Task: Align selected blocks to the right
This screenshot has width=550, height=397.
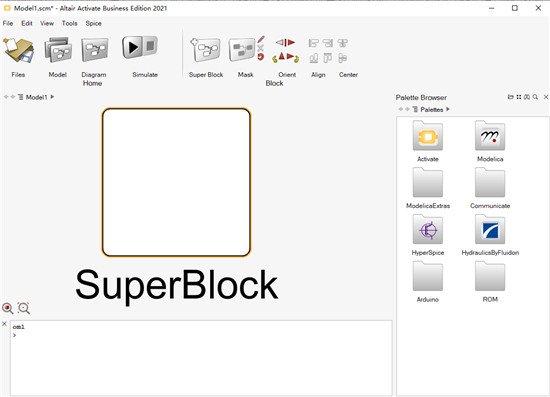Action: tap(328, 43)
